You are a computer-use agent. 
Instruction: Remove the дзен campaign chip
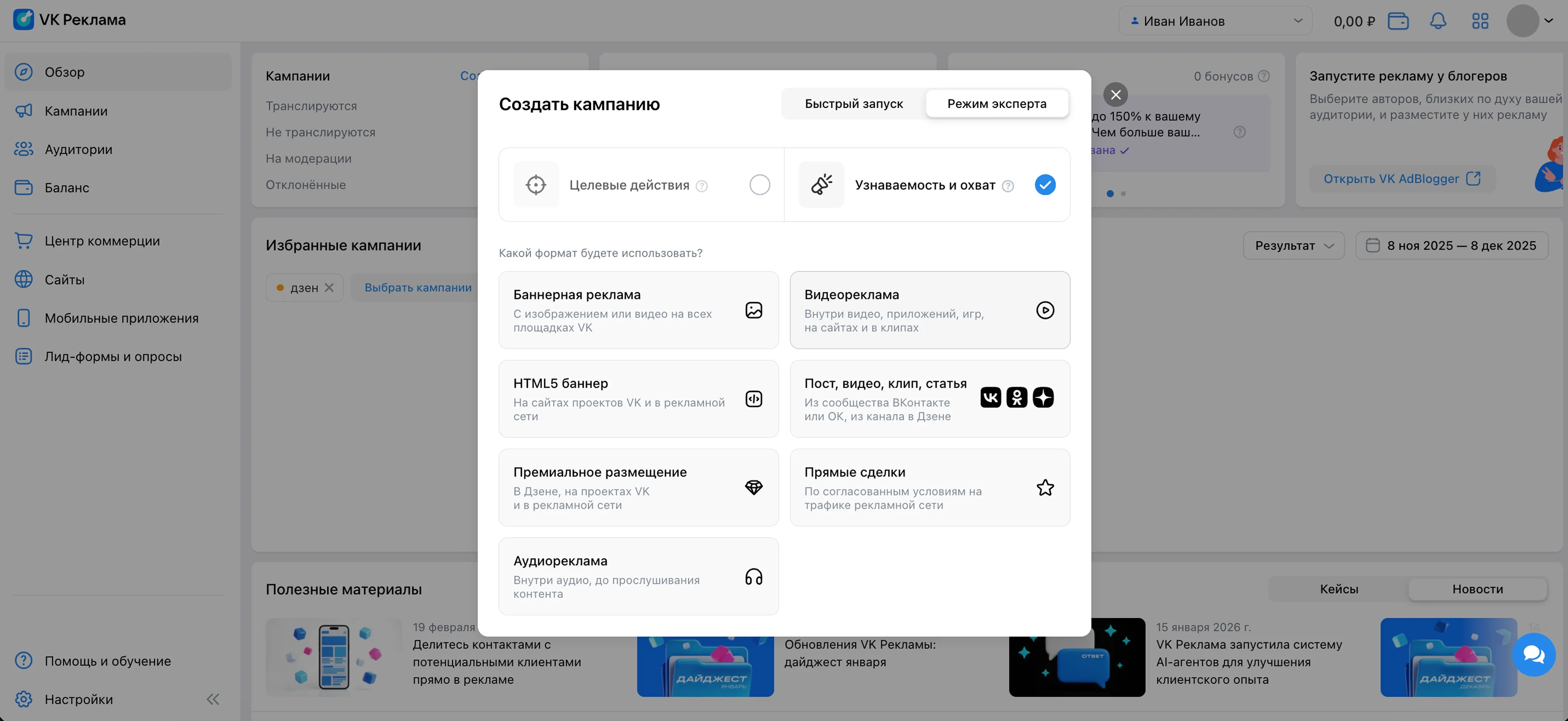(329, 287)
